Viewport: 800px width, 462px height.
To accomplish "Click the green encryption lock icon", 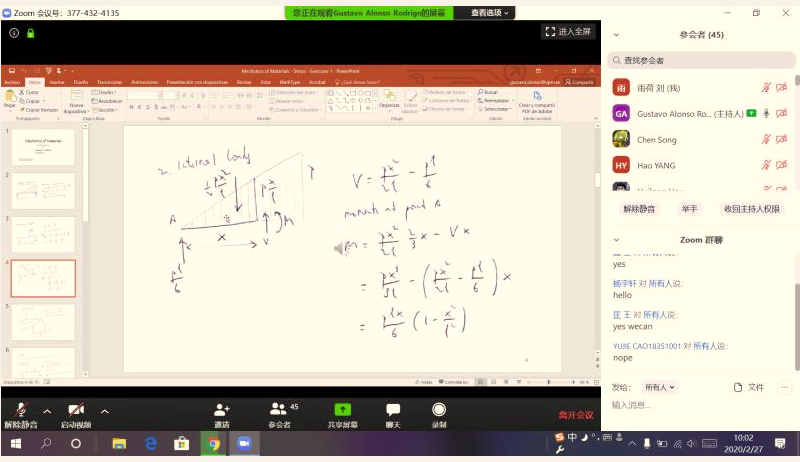I will [x=31, y=33].
